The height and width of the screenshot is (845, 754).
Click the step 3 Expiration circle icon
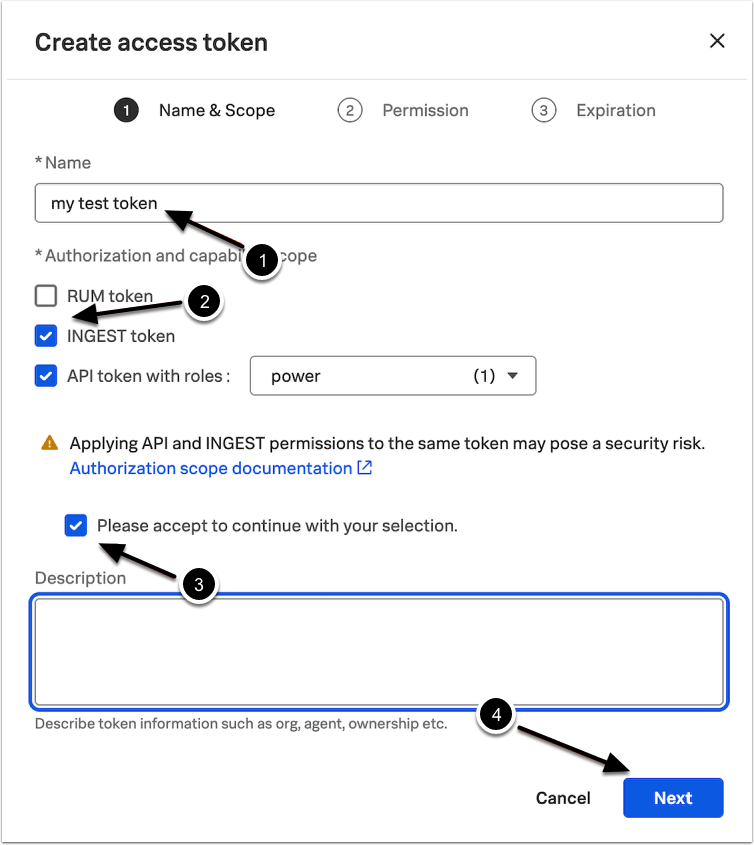coord(543,110)
